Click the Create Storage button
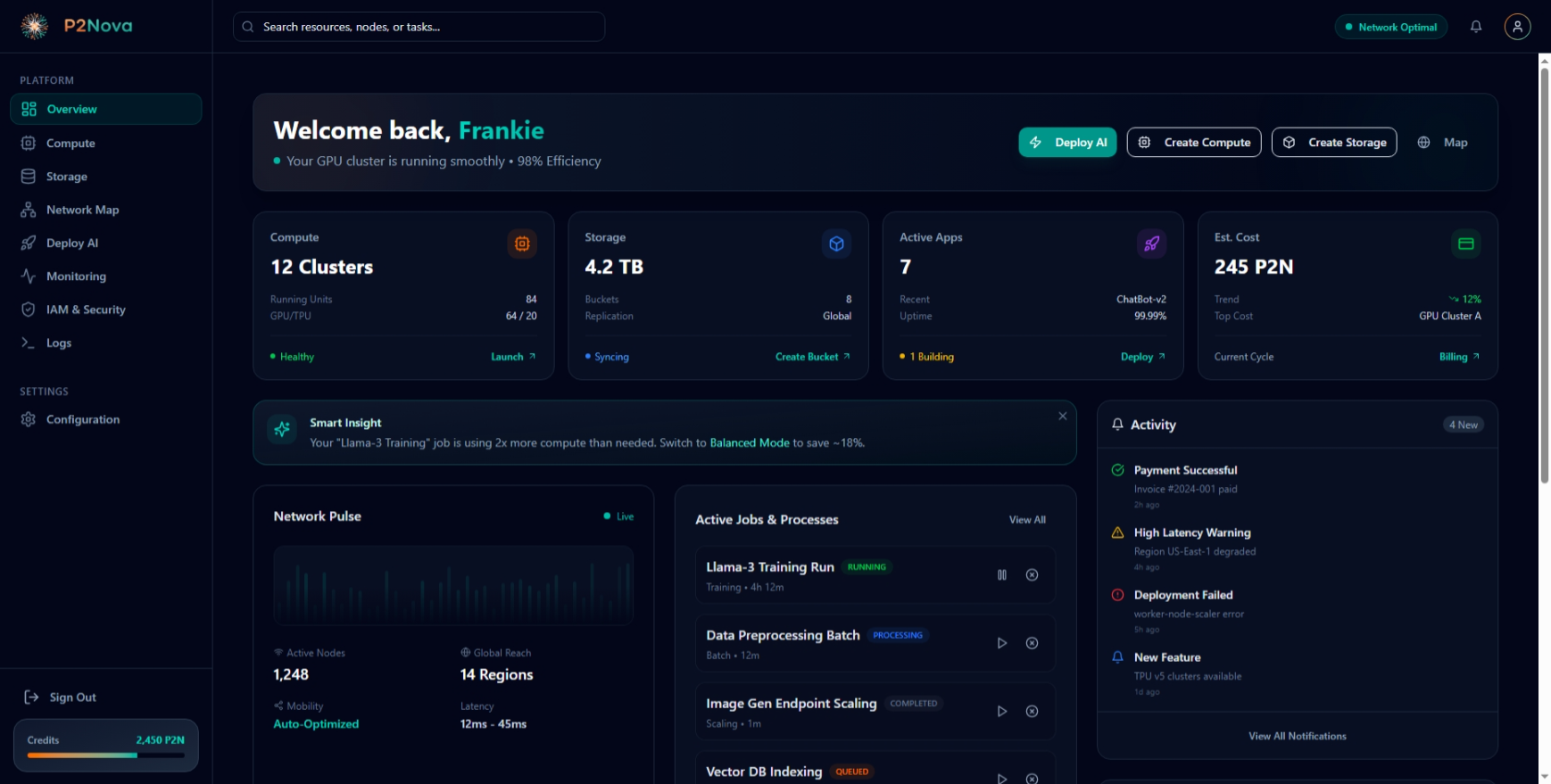This screenshot has height=784, width=1551. coord(1334,143)
